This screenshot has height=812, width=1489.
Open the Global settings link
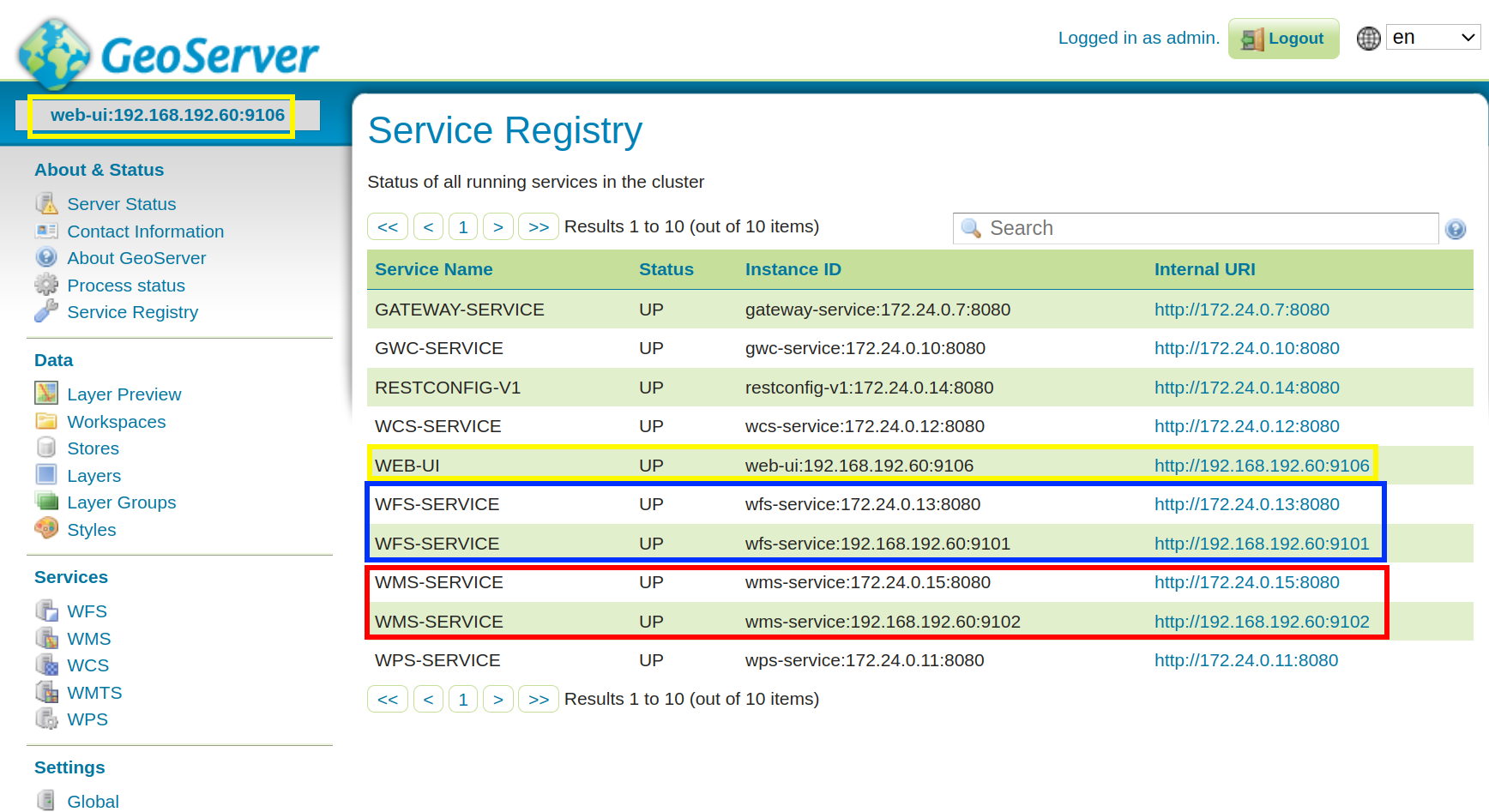pyautogui.click(x=93, y=802)
